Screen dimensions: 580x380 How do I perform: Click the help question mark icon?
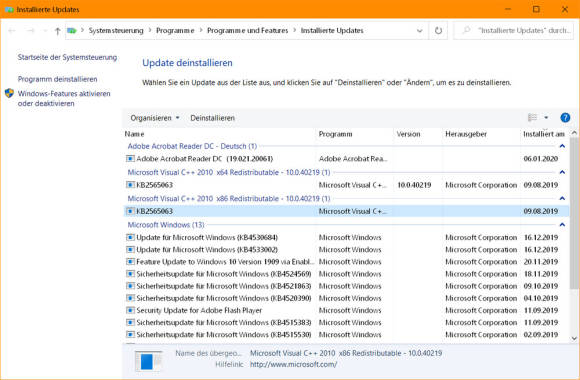pos(565,118)
